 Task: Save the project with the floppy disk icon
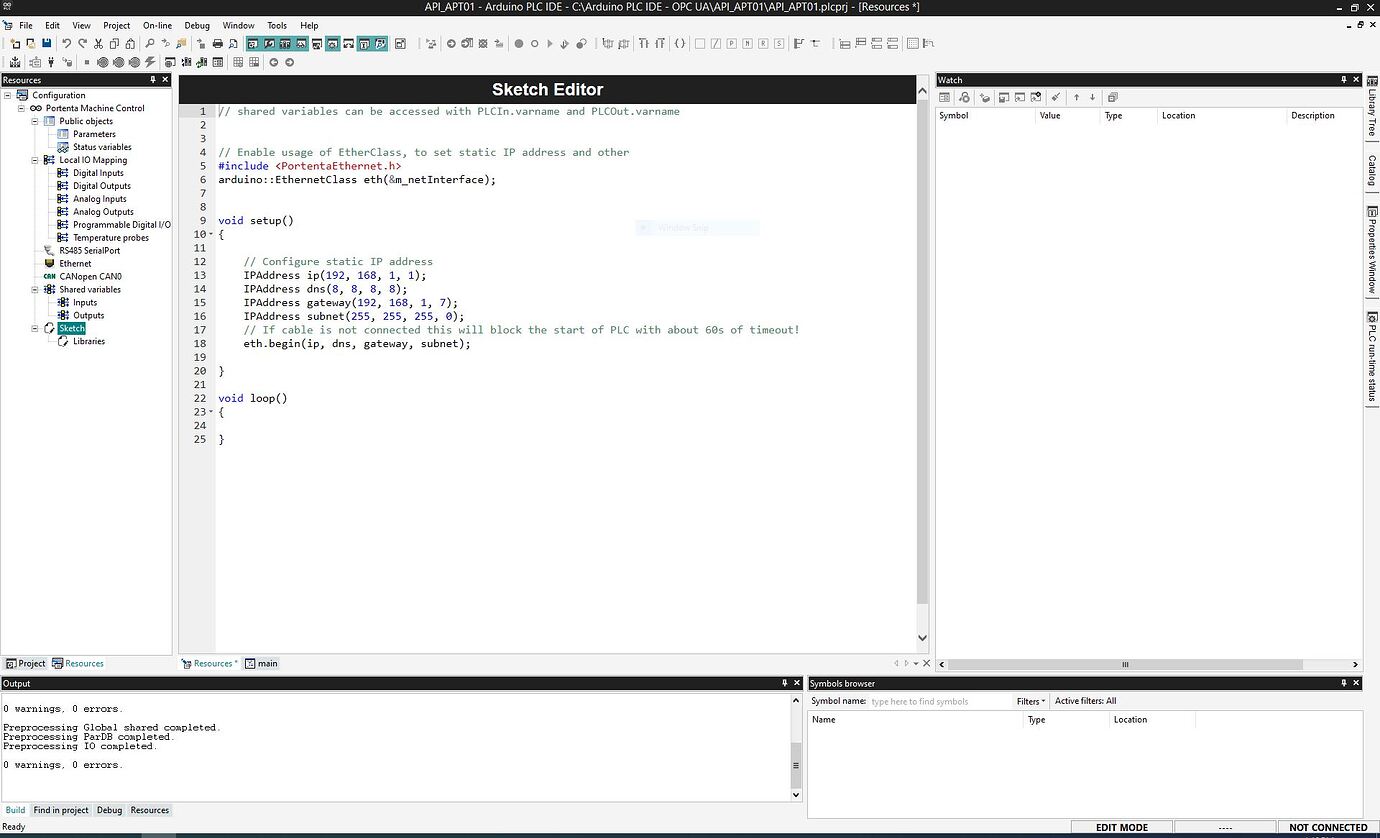(46, 43)
